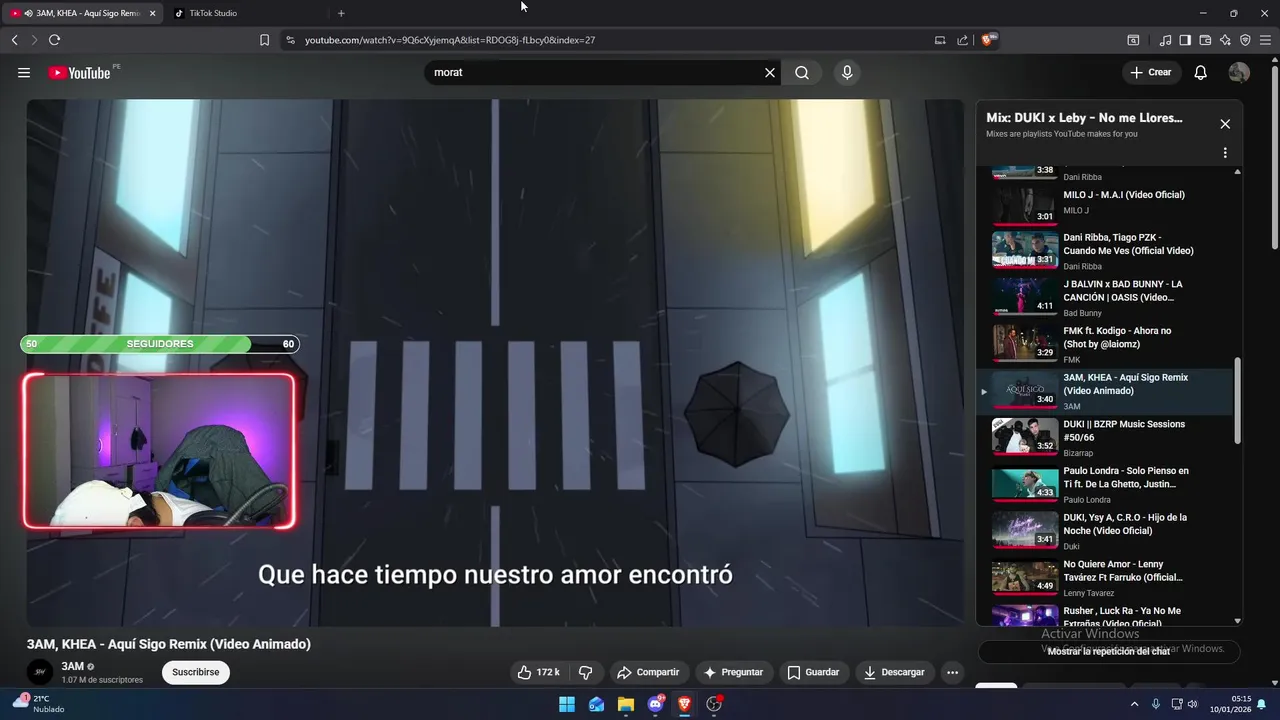Open the Brave VPN shield icon
The width and height of the screenshot is (1280, 720).
coord(1245,40)
